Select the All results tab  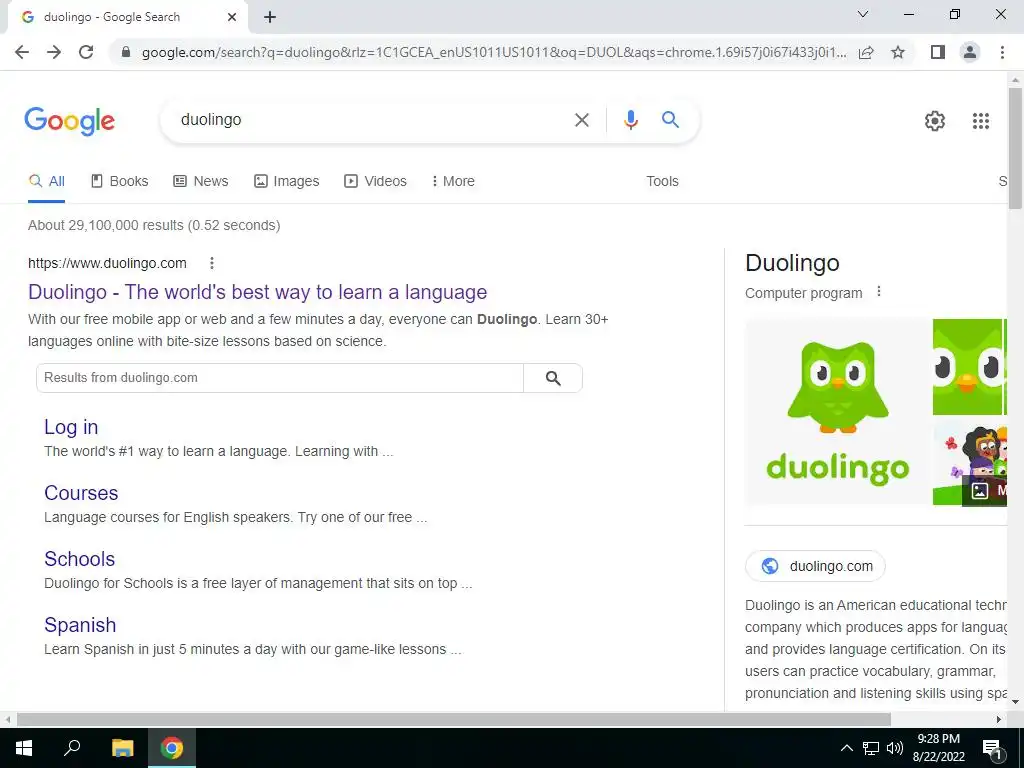click(x=46, y=182)
